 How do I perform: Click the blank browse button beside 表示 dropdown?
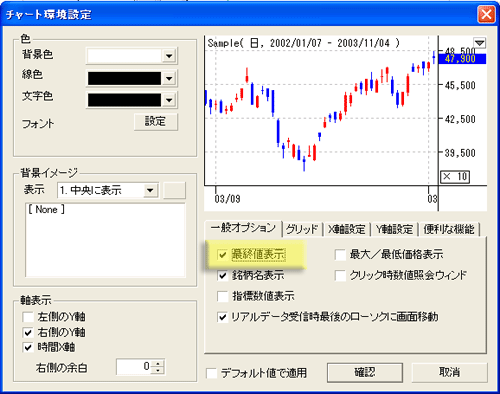pyautogui.click(x=174, y=190)
